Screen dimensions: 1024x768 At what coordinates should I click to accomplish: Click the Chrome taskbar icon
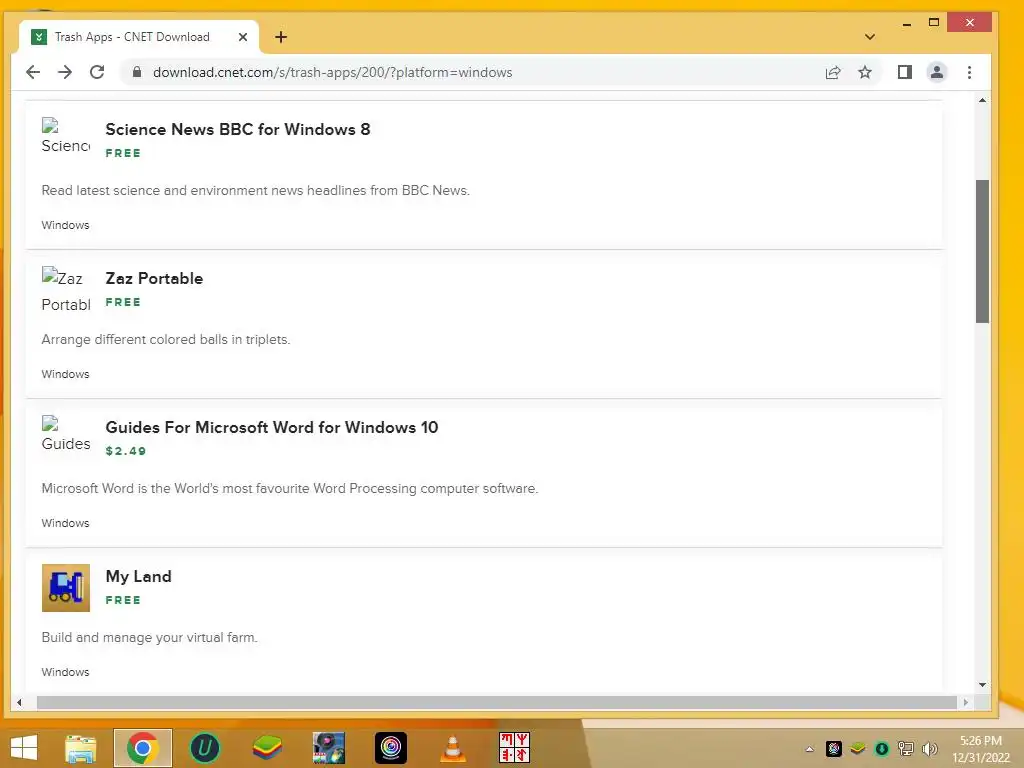point(142,748)
